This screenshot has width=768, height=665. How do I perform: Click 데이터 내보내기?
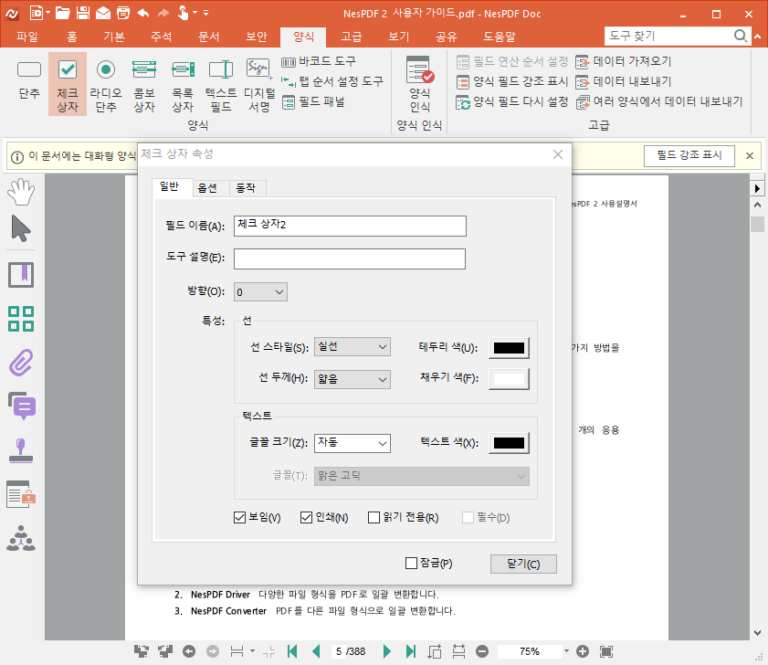click(624, 81)
